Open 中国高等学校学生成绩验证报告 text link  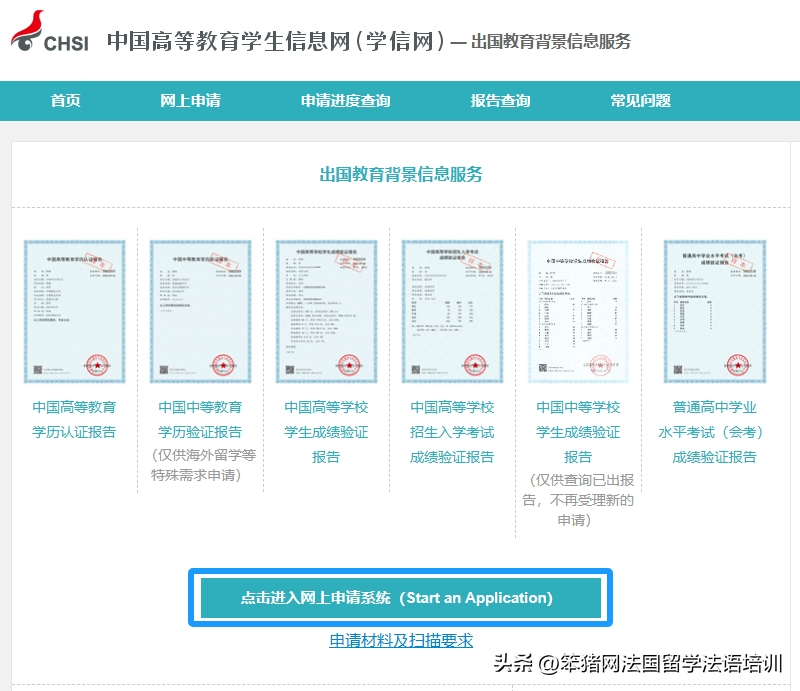[x=326, y=432]
